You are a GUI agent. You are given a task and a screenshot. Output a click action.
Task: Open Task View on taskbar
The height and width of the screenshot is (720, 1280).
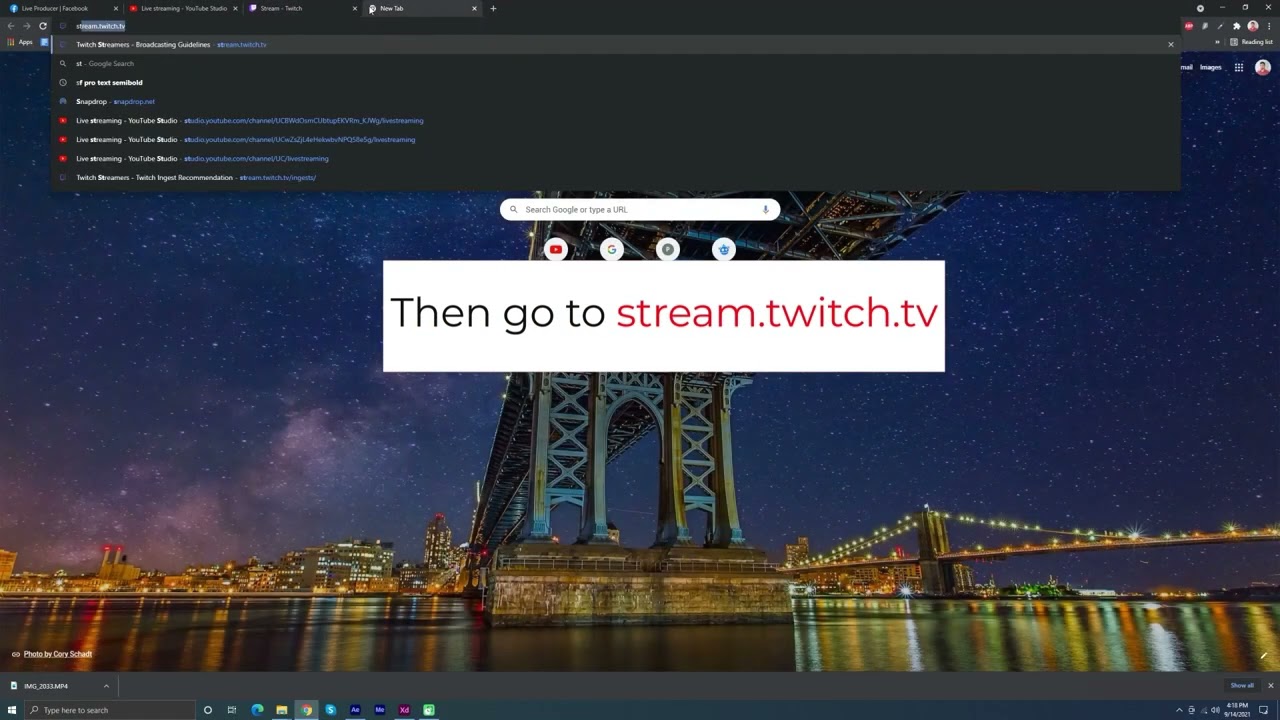pos(232,710)
